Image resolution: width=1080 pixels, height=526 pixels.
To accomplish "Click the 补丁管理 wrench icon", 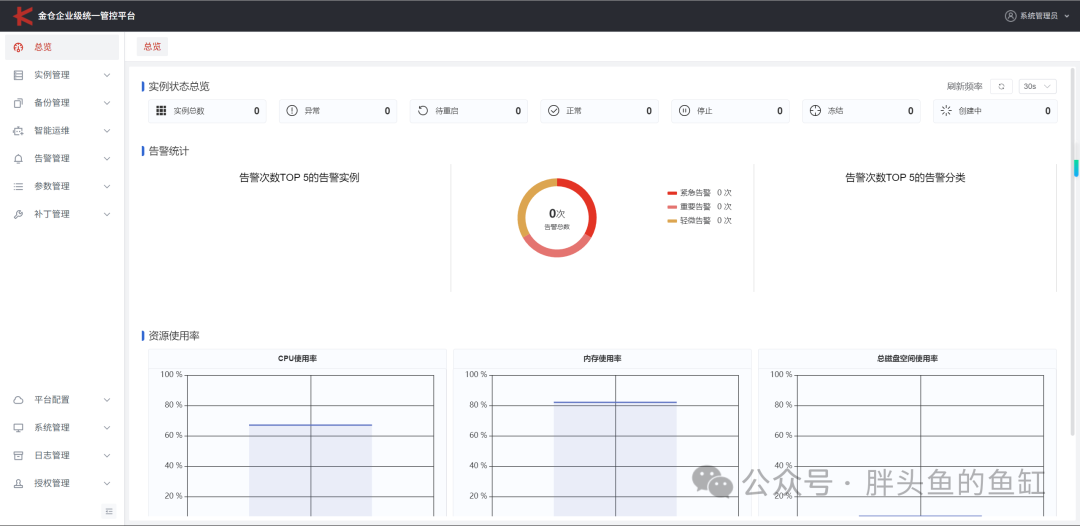I will tap(19, 214).
